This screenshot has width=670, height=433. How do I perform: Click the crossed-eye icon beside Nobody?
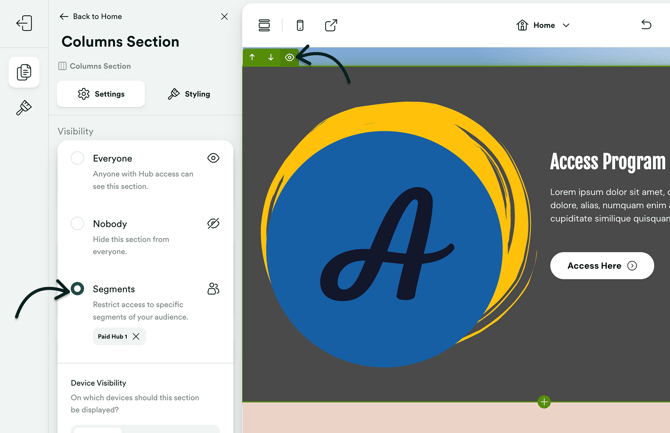(213, 223)
